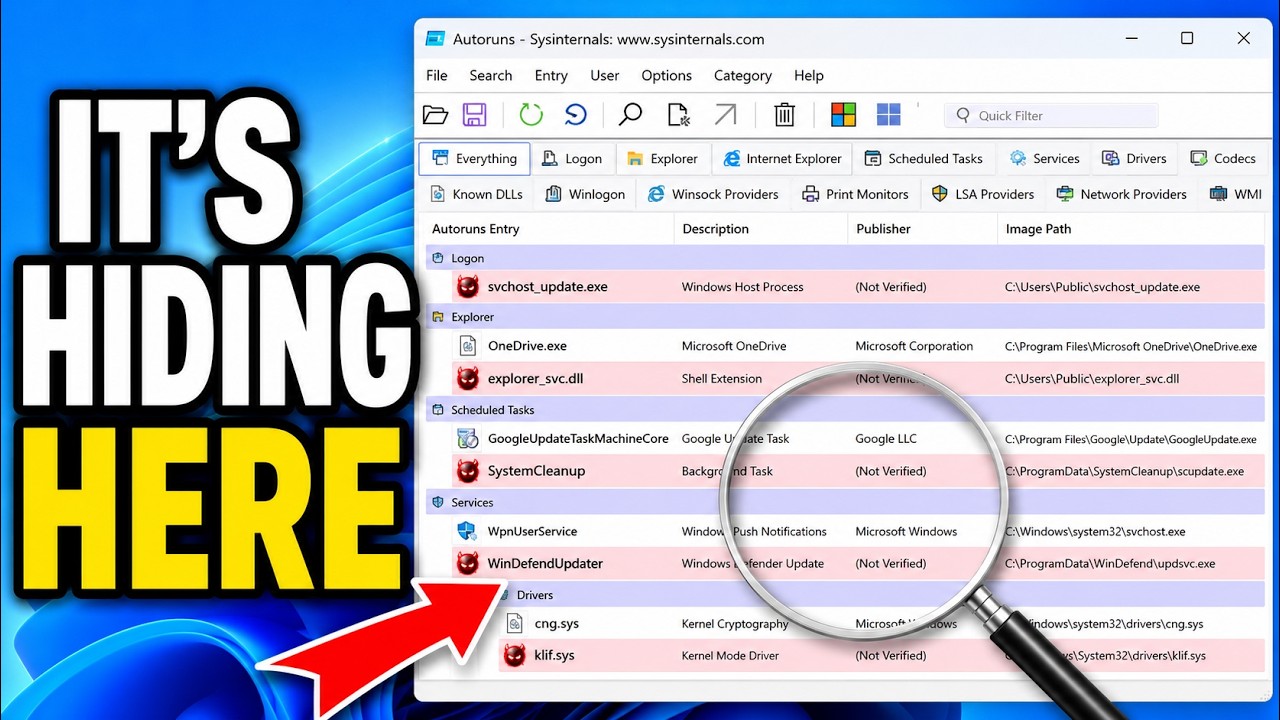Click the Find magnifier toolbar icon
Image resolution: width=1280 pixels, height=720 pixels.
pos(630,115)
